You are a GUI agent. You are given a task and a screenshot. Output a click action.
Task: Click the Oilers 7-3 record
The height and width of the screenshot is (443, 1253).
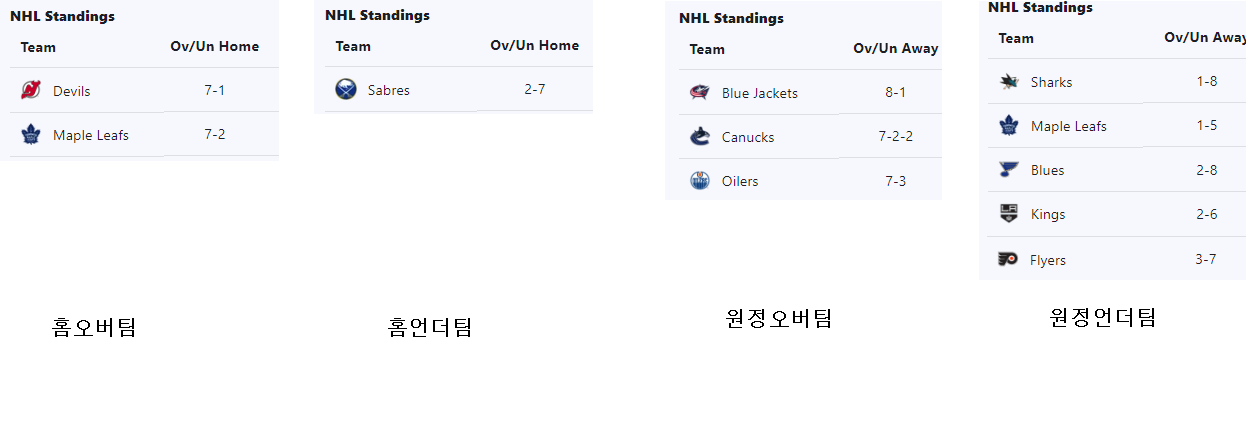pyautogui.click(x=895, y=181)
